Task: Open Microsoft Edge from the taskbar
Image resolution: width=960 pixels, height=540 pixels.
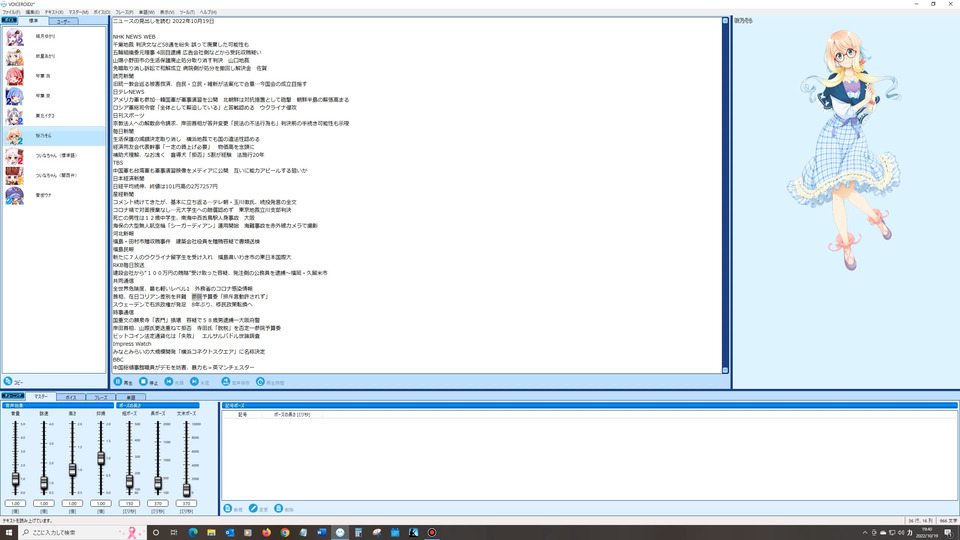Action: point(193,533)
